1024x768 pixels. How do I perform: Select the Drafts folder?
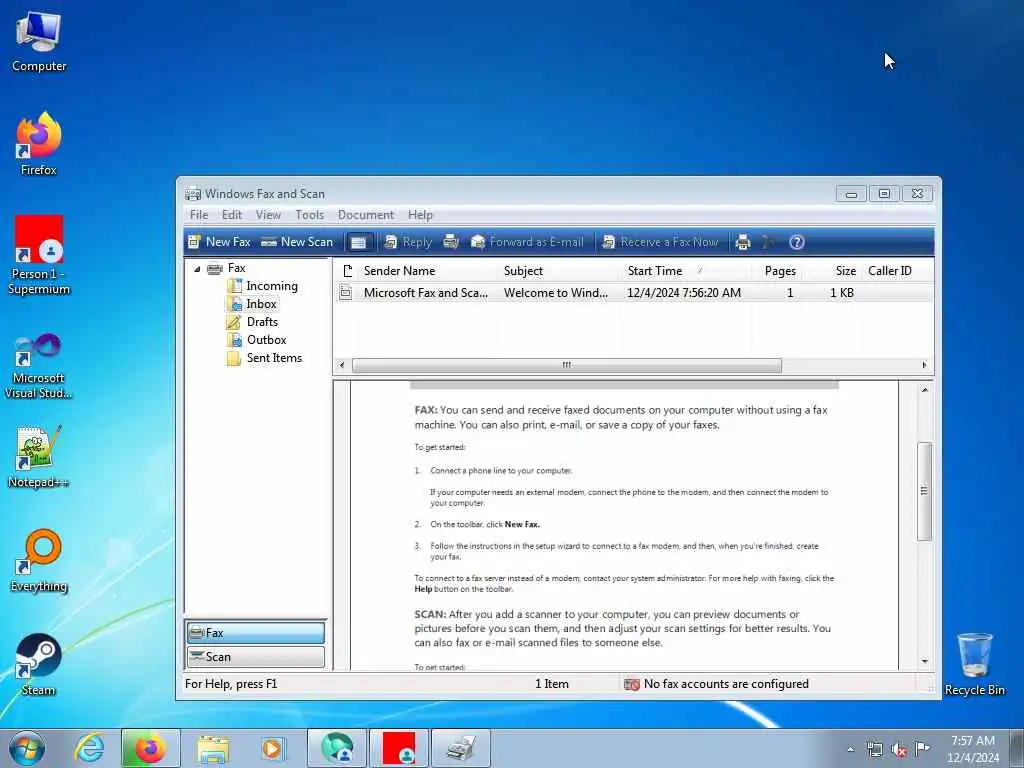pos(252,322)
